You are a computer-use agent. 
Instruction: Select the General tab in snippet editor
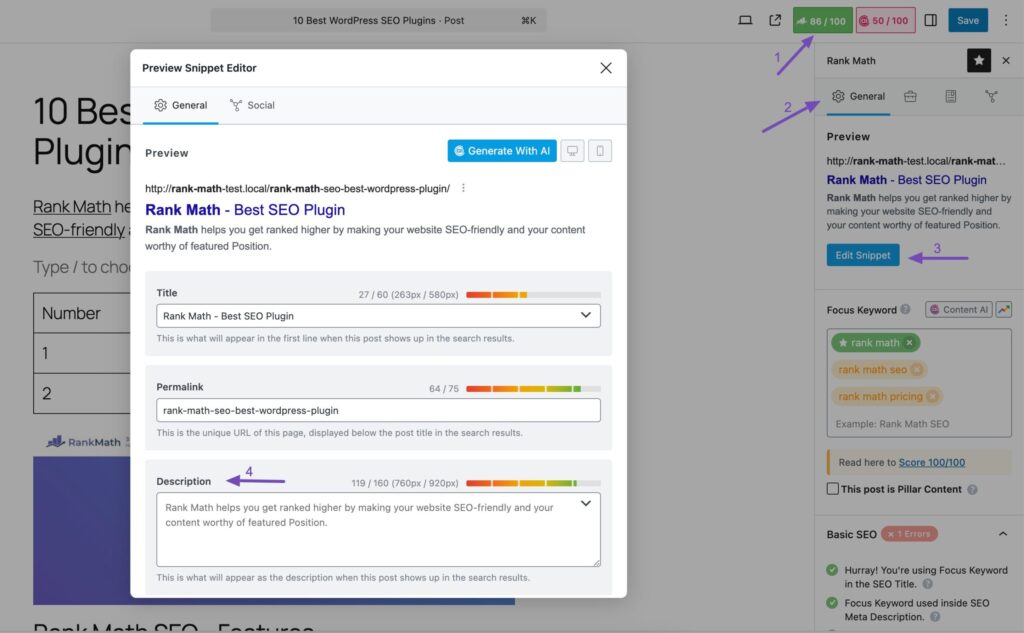[180, 105]
